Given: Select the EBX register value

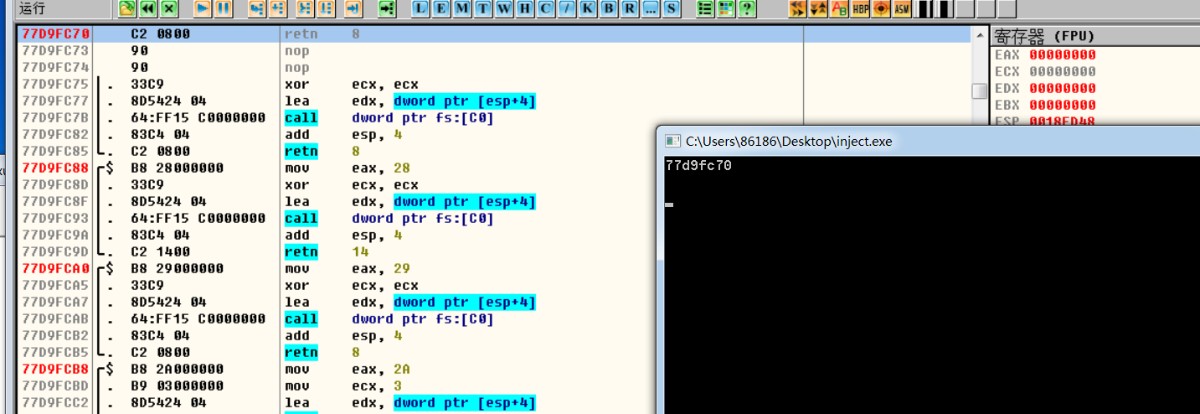Looking at the screenshot, I should (x=1062, y=105).
